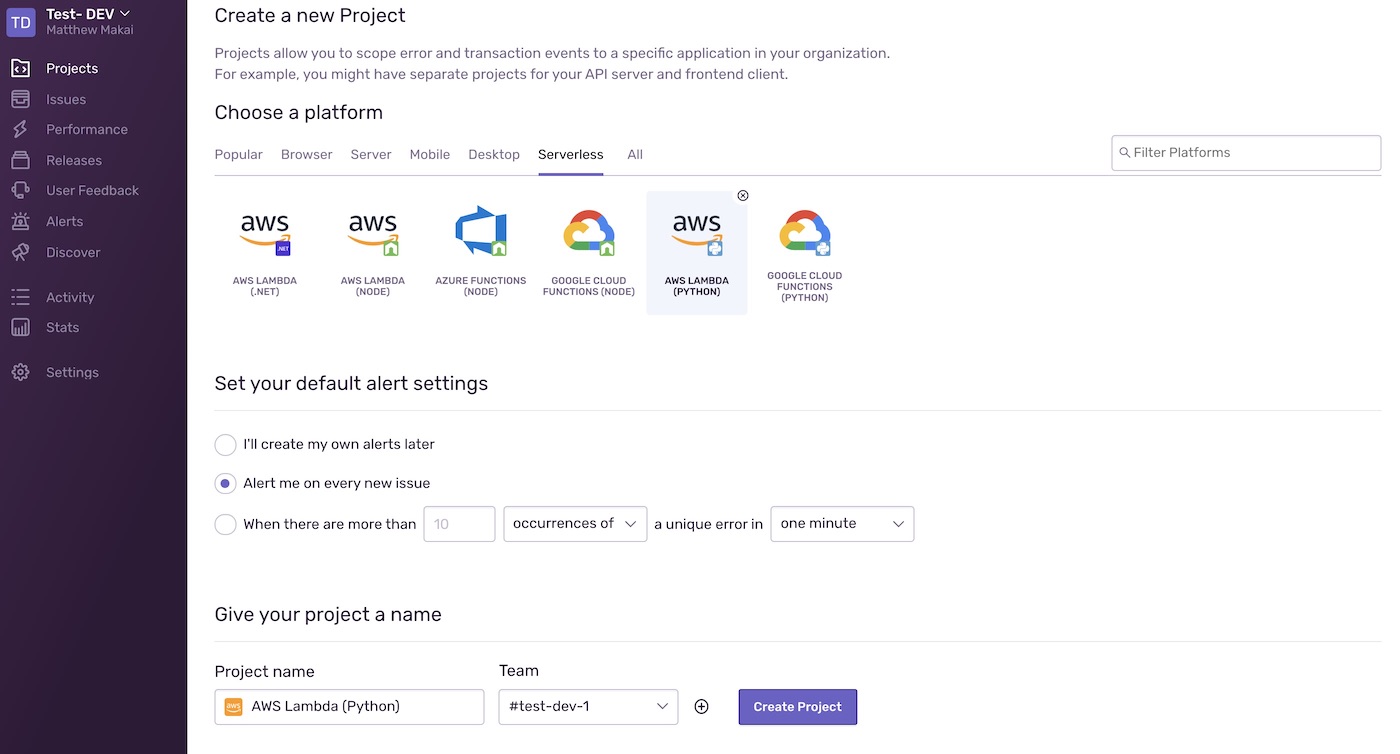This screenshot has height=754, width=1400.
Task: Open the Alerts sidebar section
Action: tap(63, 221)
